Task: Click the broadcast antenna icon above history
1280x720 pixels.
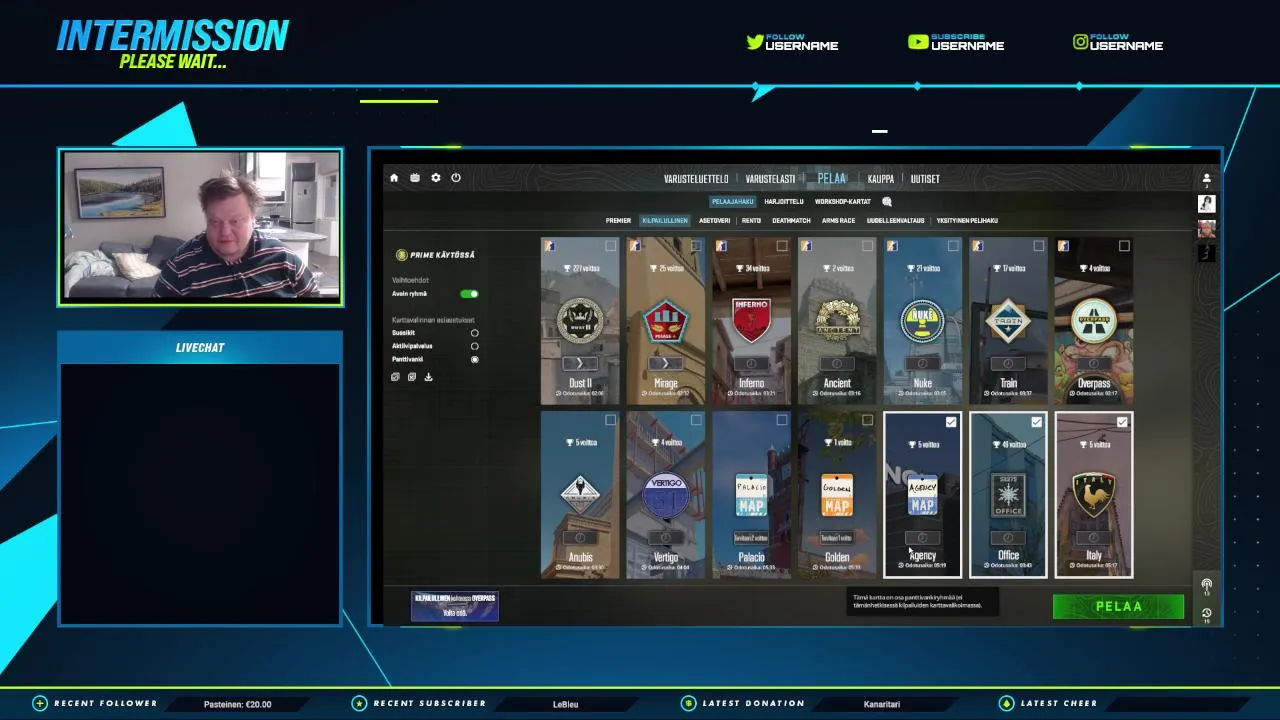Action: pyautogui.click(x=1207, y=587)
